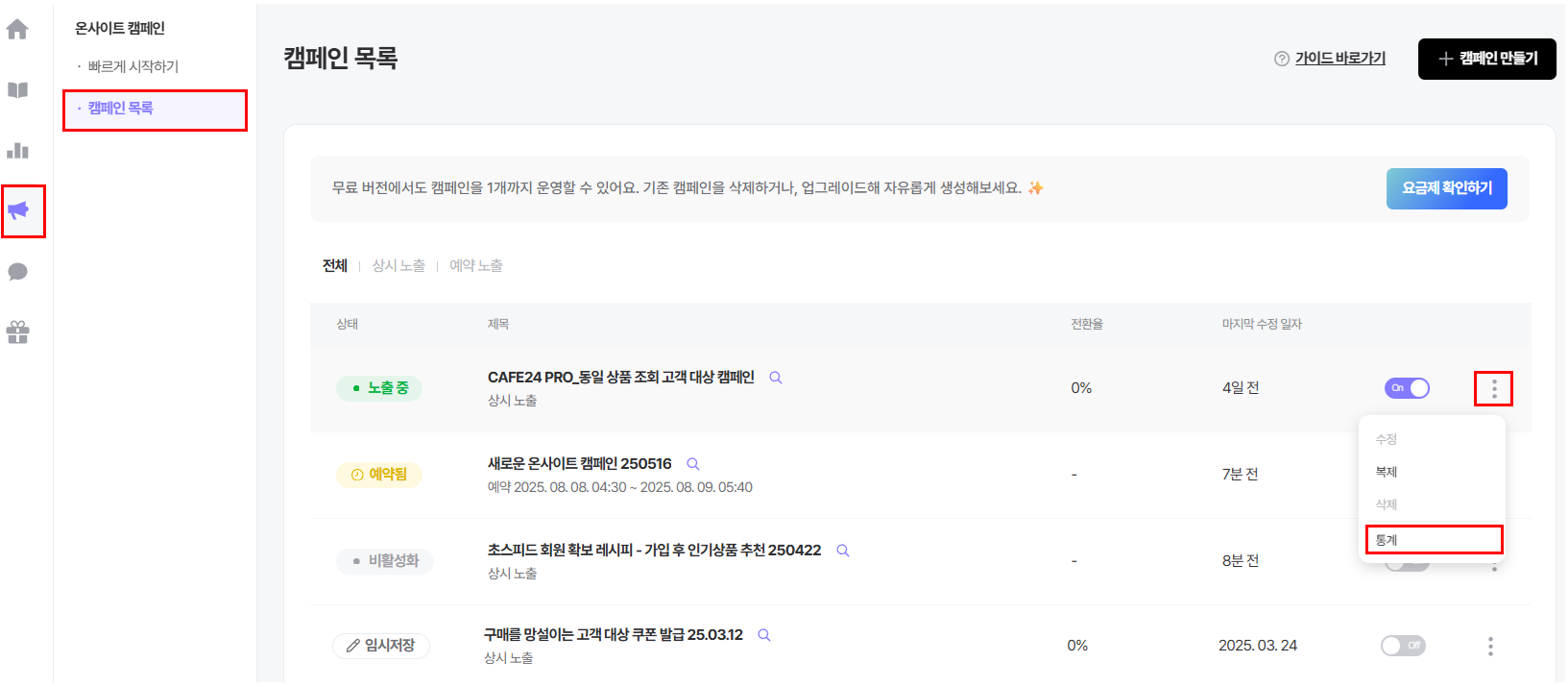Open the three-dot menu for CAFE24 PRO campaign

(x=1494, y=388)
